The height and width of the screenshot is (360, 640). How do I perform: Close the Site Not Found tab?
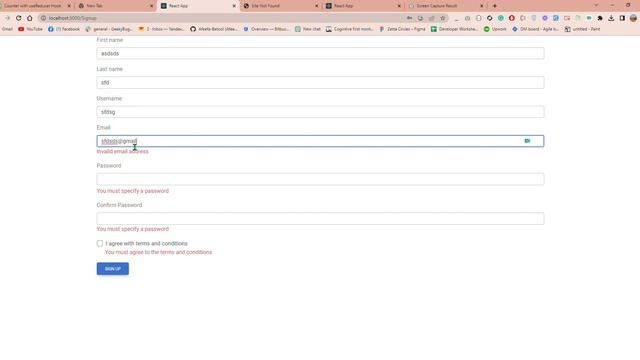[316, 6]
